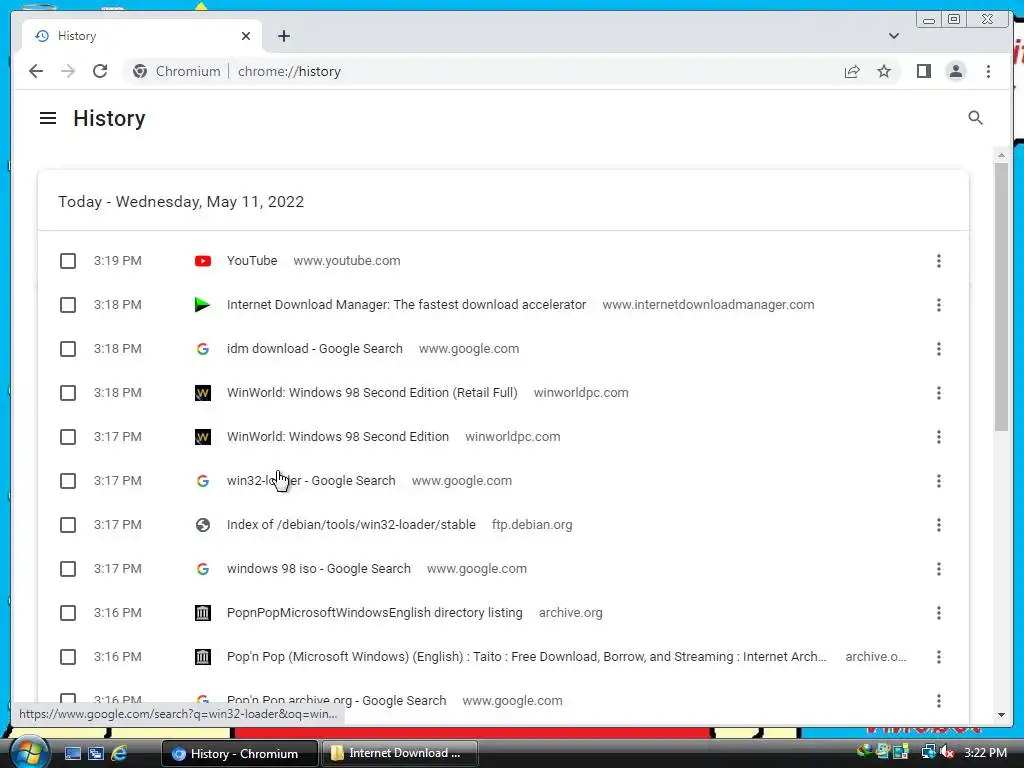Select the History browser tab
The image size is (1024, 768).
tap(142, 36)
